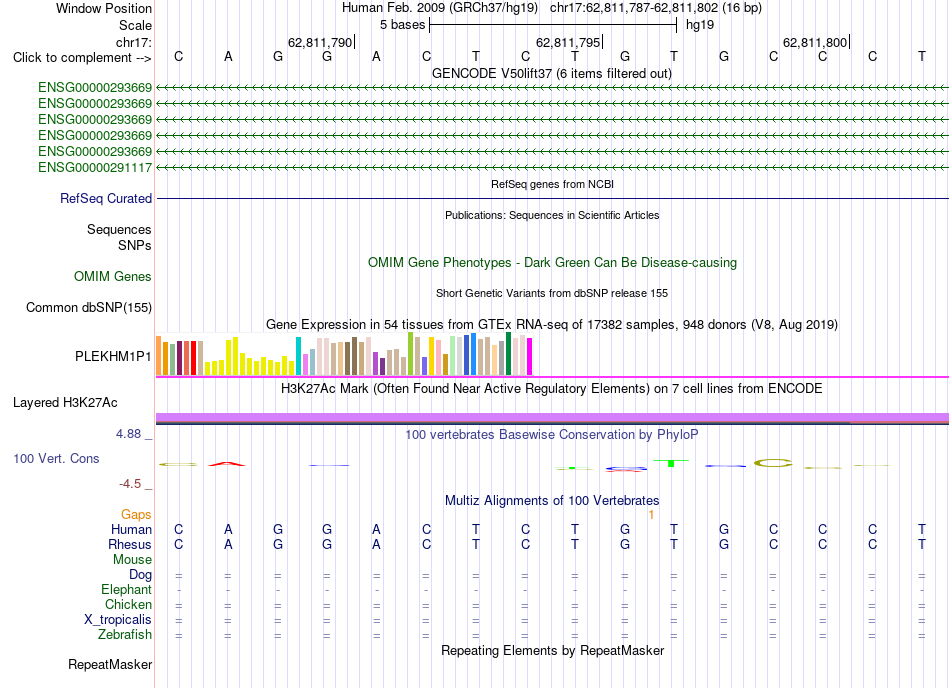Click the 'chr17:' ruler label
Image resolution: width=950 pixels, height=688 pixels.
point(134,42)
